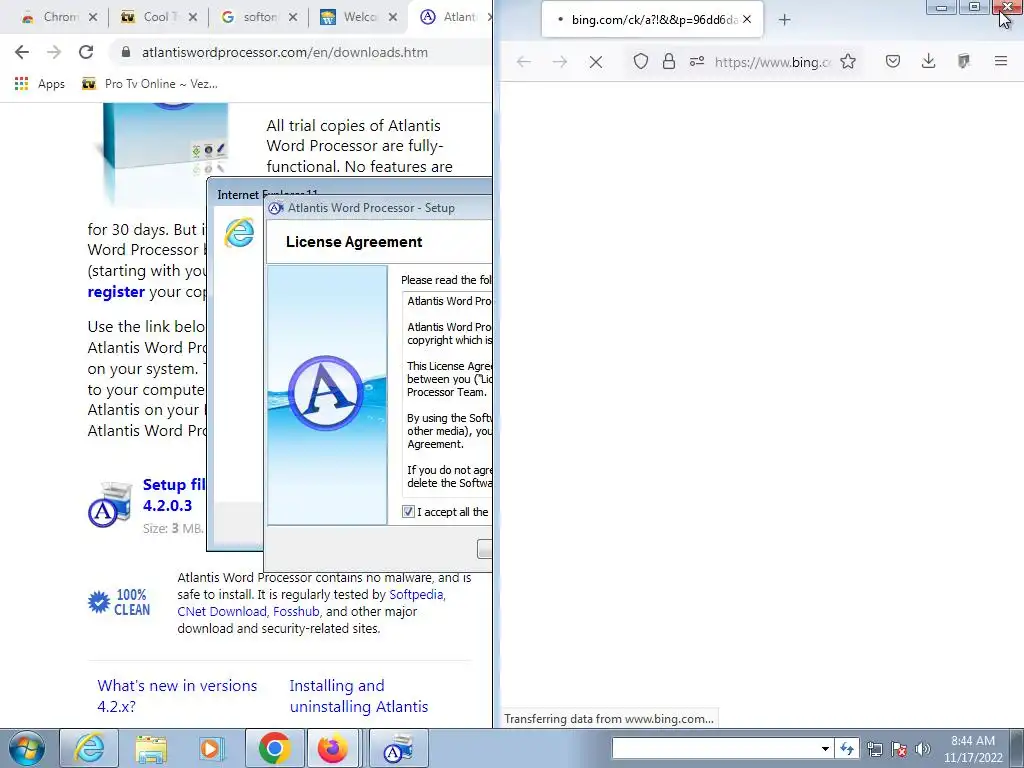Click the Atlantis setup file icon
Viewport: 1024px width, 768px height.
110,505
